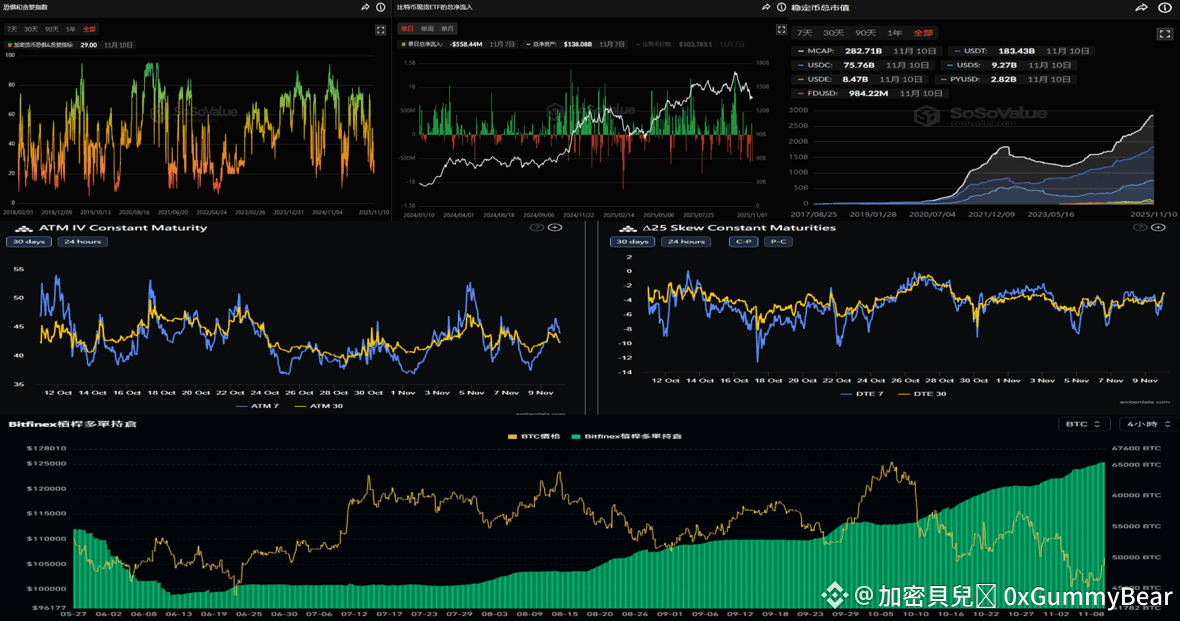Click 24 hours button on ATM IV chart

(x=82, y=242)
